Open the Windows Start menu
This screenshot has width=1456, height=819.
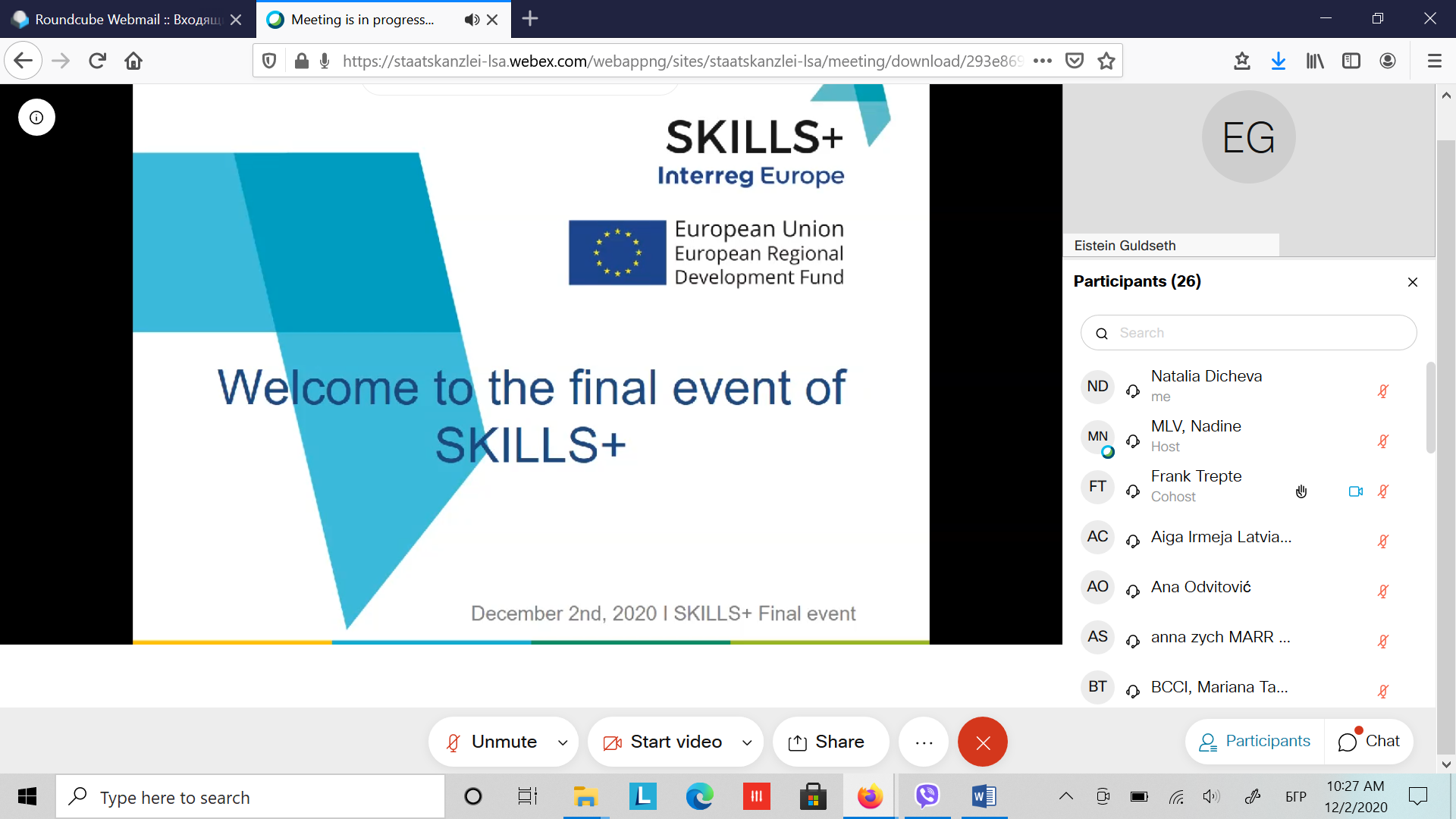coord(27,796)
